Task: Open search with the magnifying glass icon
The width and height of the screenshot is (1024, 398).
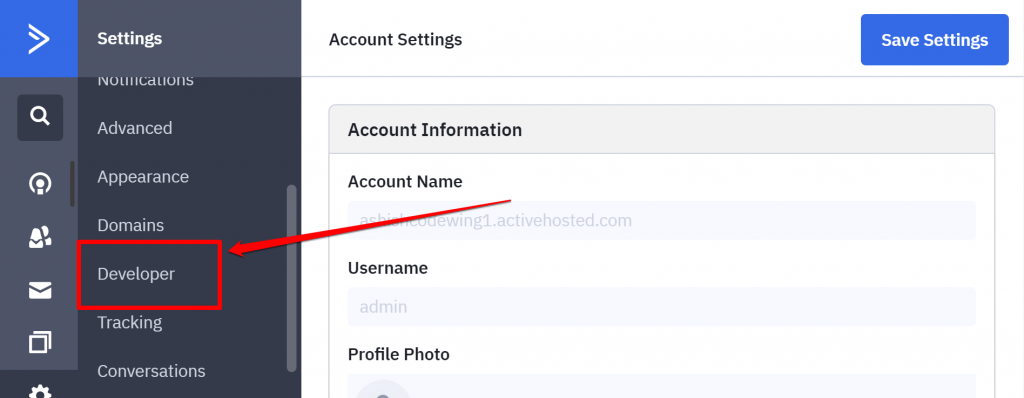Action: (x=40, y=118)
